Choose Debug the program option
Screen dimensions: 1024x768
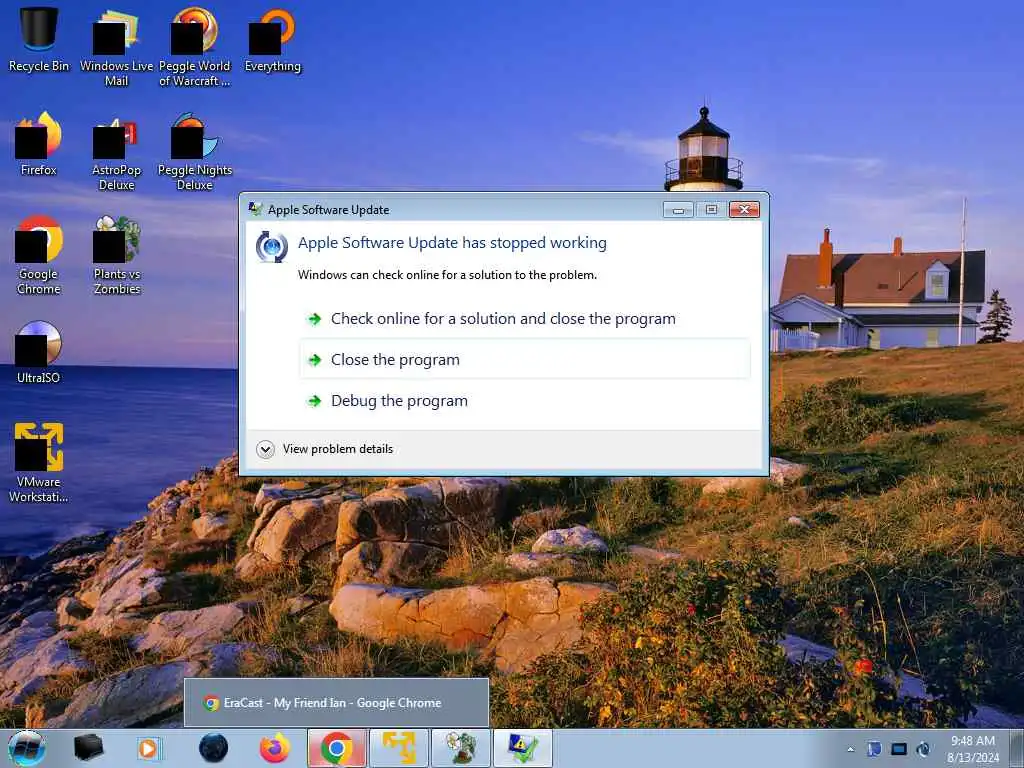click(x=524, y=401)
